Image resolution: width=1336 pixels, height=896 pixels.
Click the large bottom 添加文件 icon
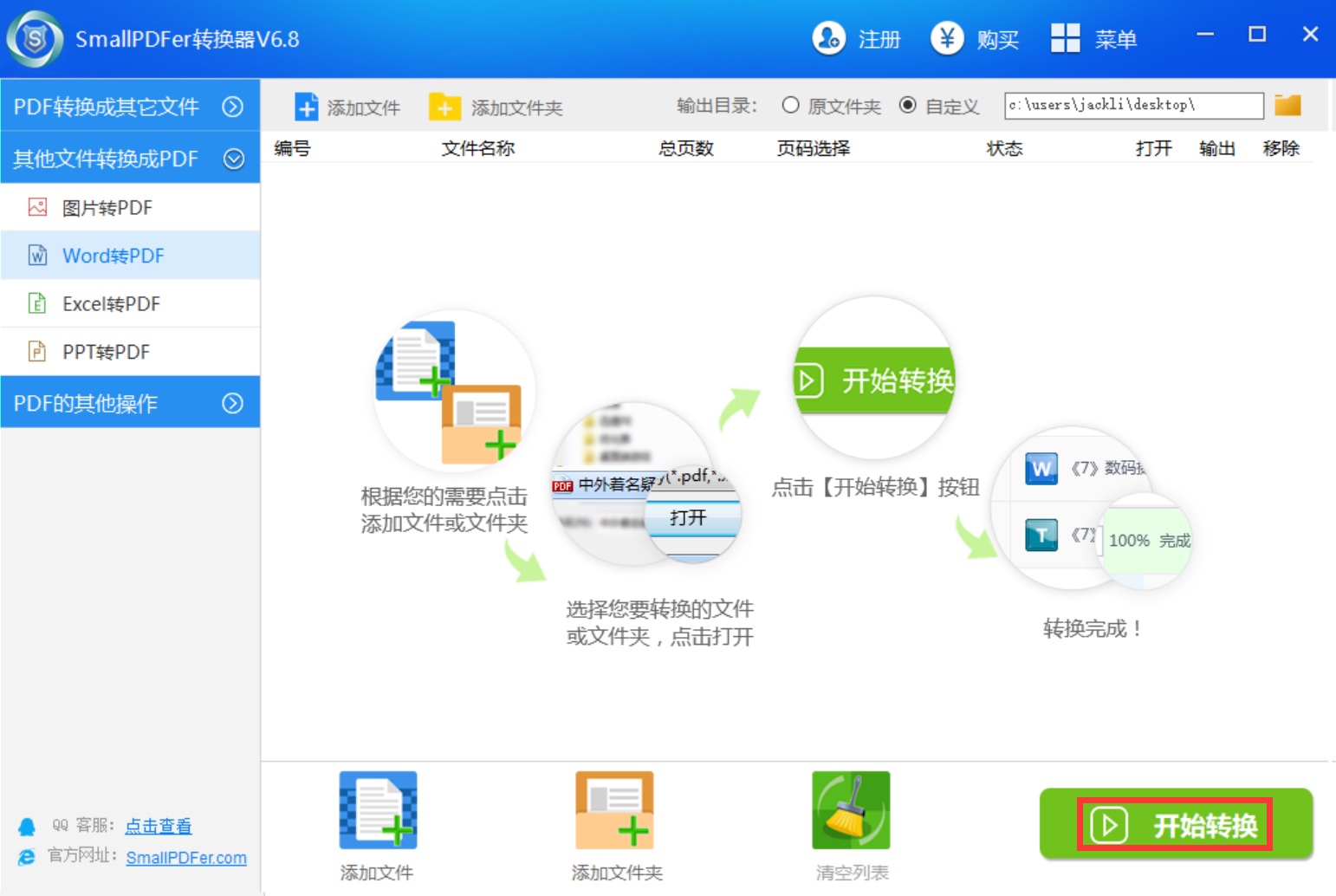pos(378,810)
